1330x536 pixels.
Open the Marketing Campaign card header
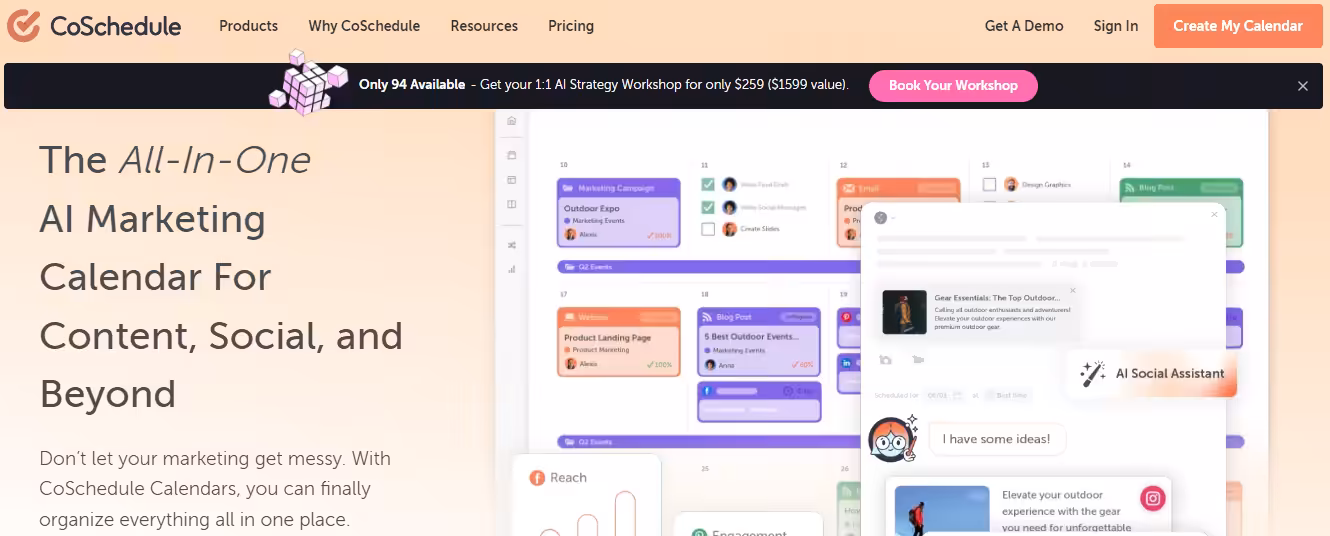(x=619, y=187)
